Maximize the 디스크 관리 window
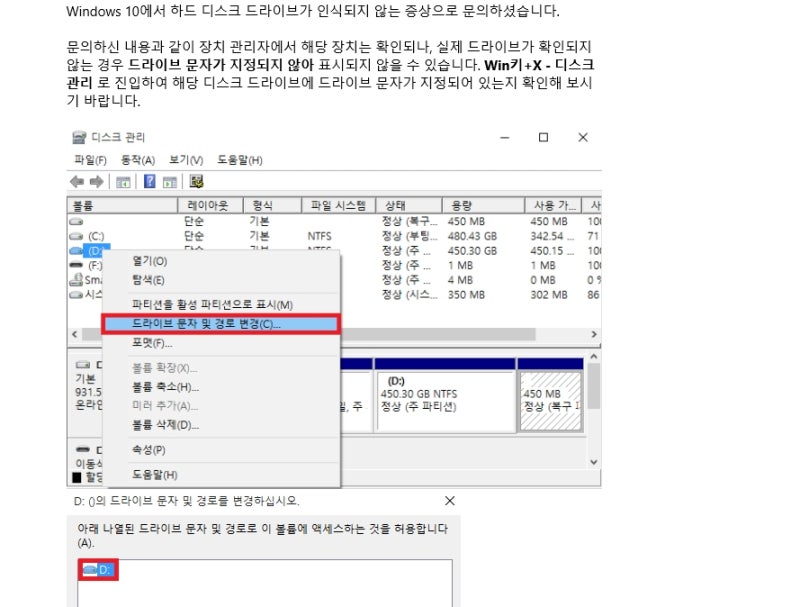The width and height of the screenshot is (800, 607). pos(543,137)
